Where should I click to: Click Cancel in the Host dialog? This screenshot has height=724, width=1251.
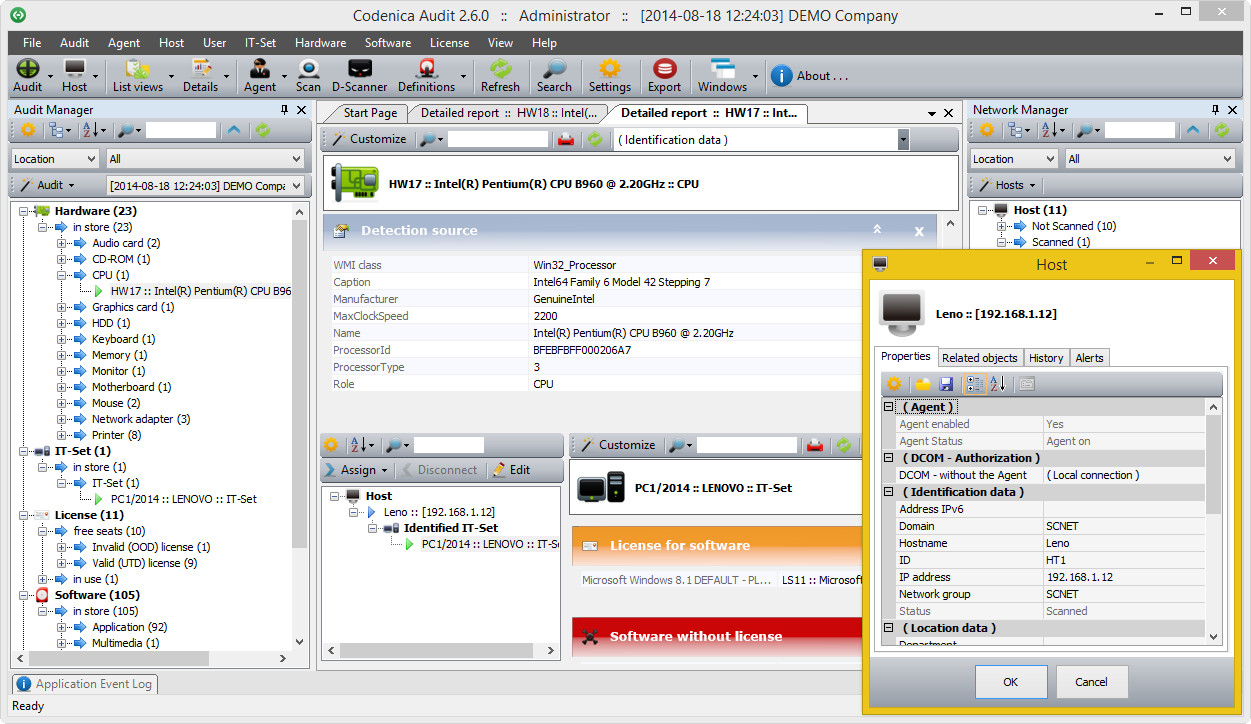1091,682
